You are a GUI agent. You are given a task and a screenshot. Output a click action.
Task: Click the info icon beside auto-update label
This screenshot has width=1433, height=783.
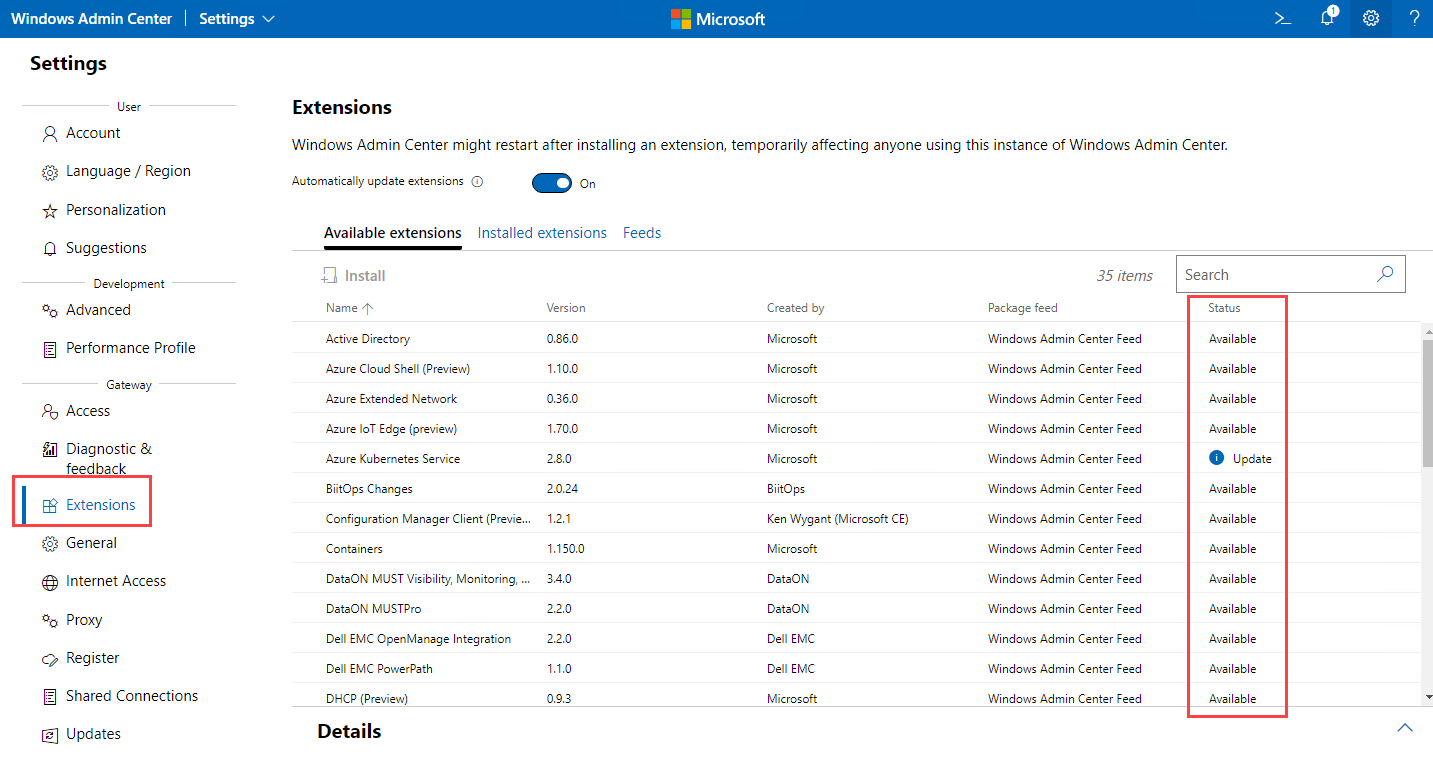pyautogui.click(x=477, y=182)
